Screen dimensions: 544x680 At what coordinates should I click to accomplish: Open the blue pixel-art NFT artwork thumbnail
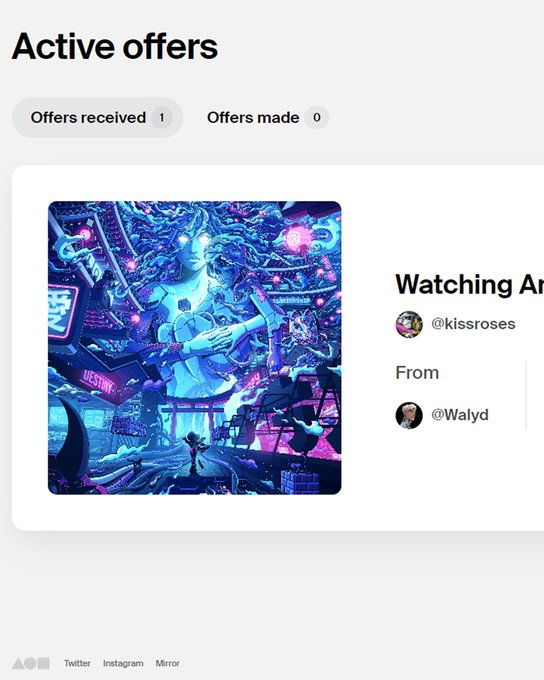coord(194,348)
